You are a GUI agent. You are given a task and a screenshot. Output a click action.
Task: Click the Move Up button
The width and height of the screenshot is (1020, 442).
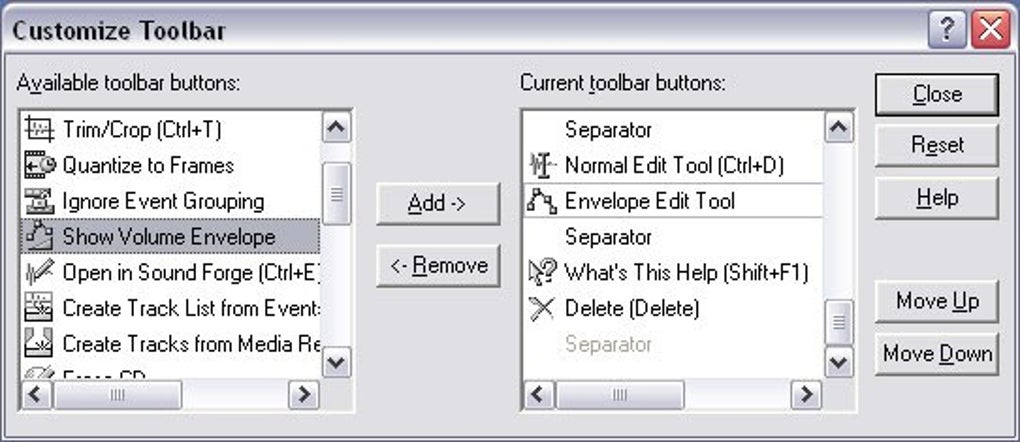(937, 301)
